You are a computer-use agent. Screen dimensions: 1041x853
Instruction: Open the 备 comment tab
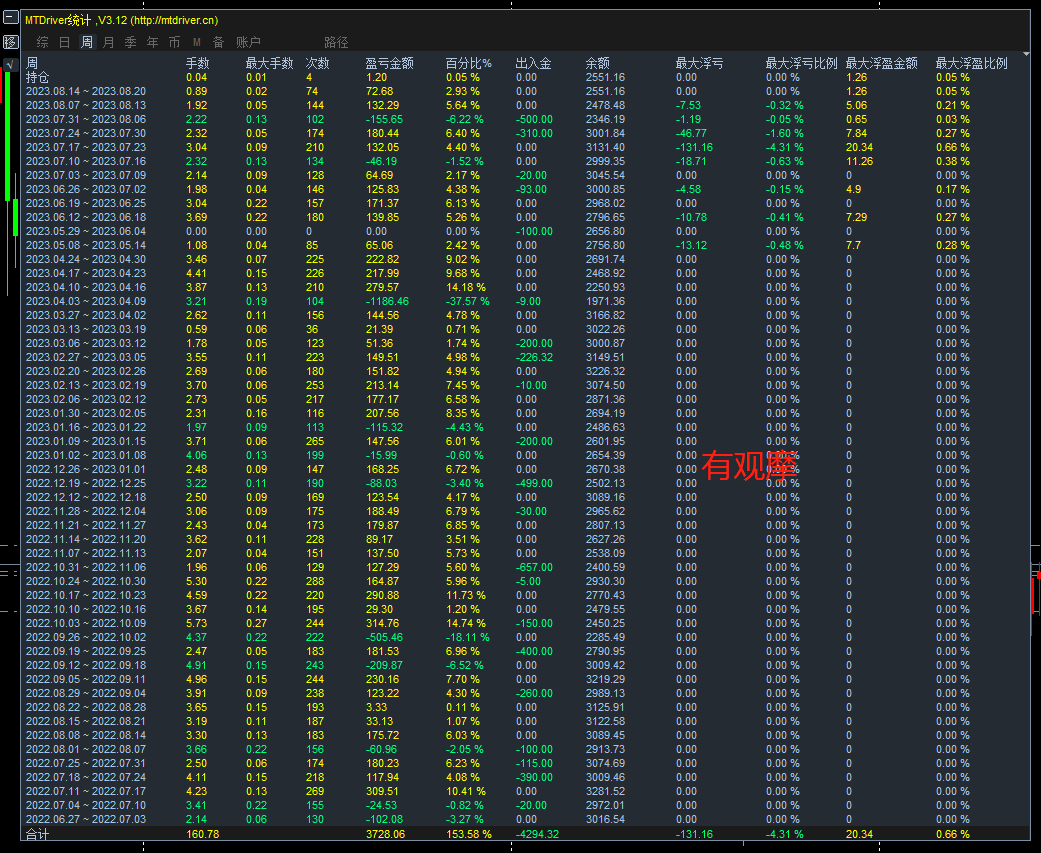[218, 42]
